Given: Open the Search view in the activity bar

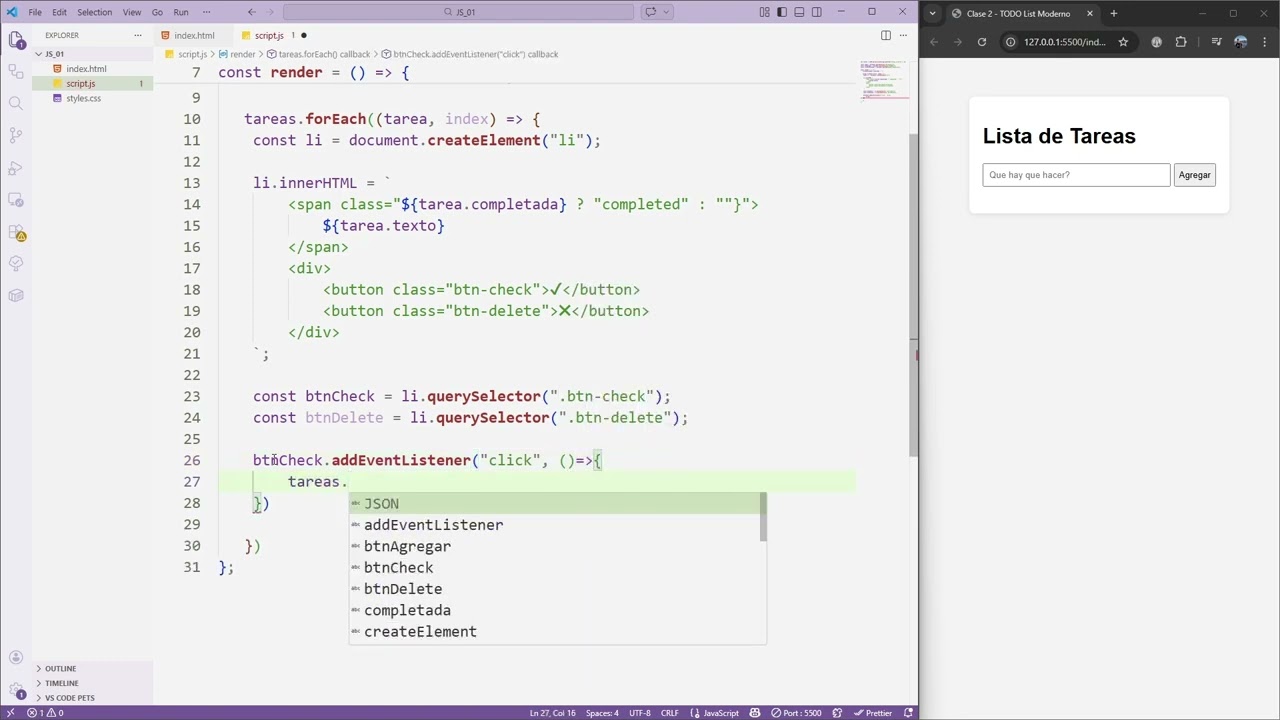Looking at the screenshot, I should [16, 103].
